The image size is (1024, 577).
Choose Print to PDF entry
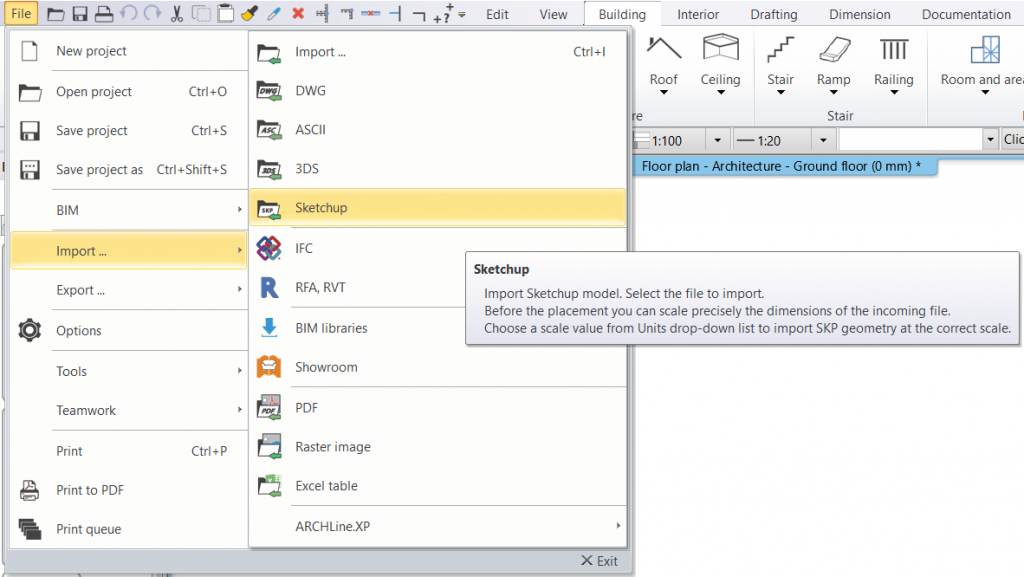pos(129,490)
